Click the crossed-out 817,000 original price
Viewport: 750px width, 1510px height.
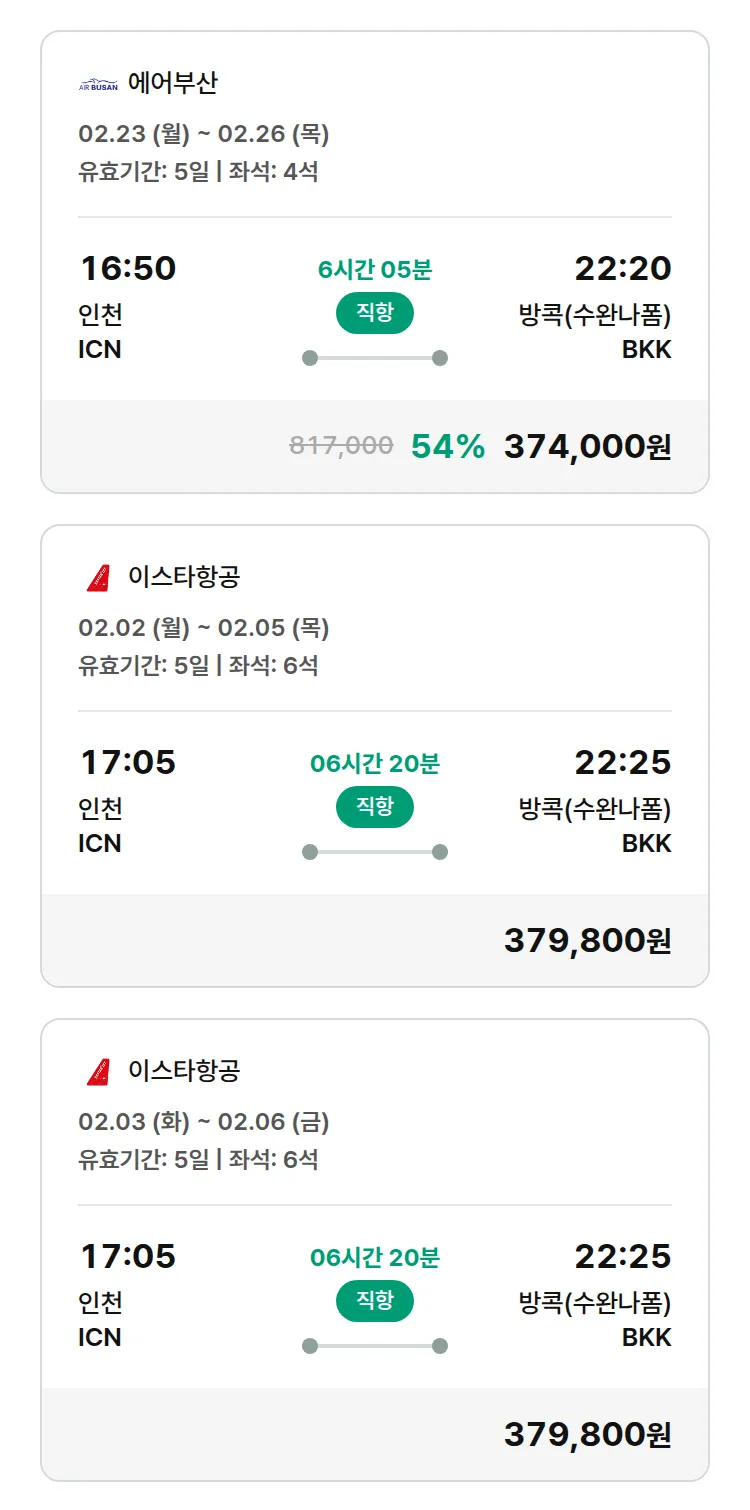coord(341,446)
